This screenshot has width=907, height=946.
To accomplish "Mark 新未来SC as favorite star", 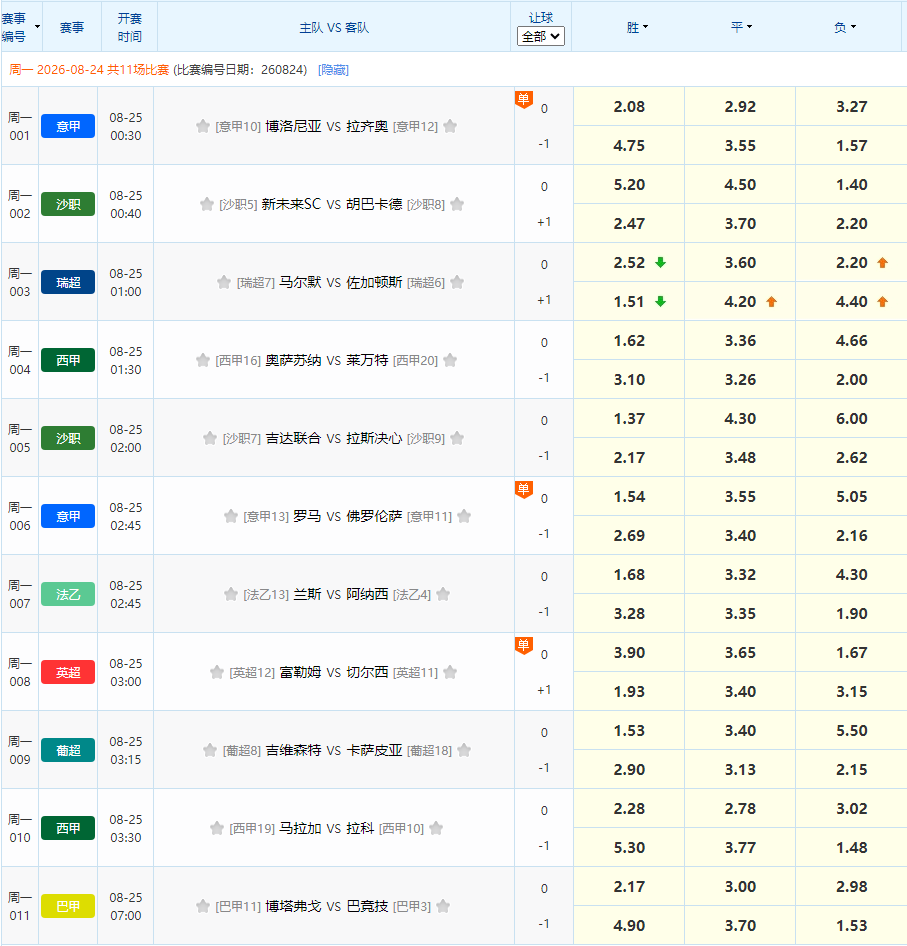I will pyautogui.click(x=207, y=204).
